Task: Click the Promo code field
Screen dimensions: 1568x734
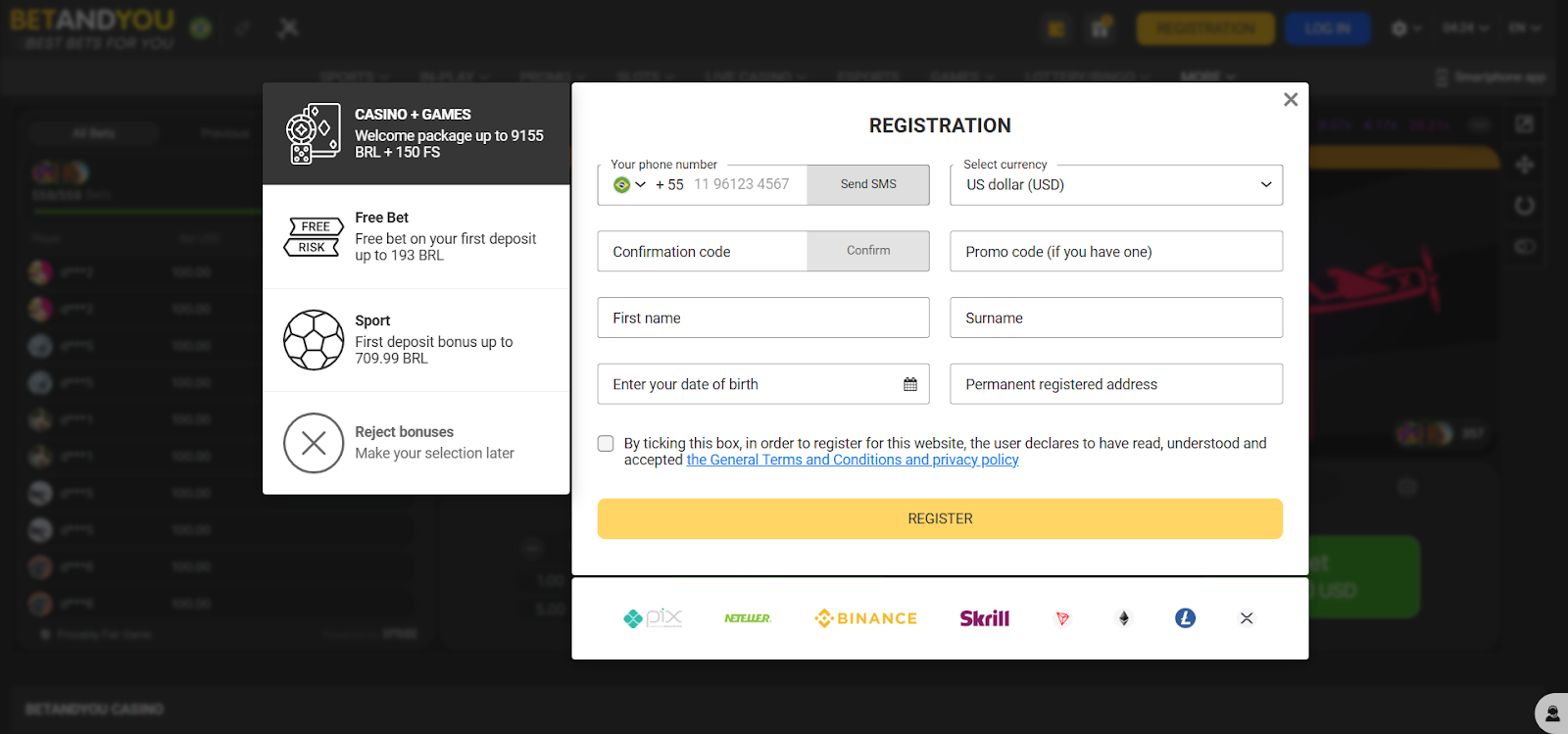Action: click(1116, 251)
